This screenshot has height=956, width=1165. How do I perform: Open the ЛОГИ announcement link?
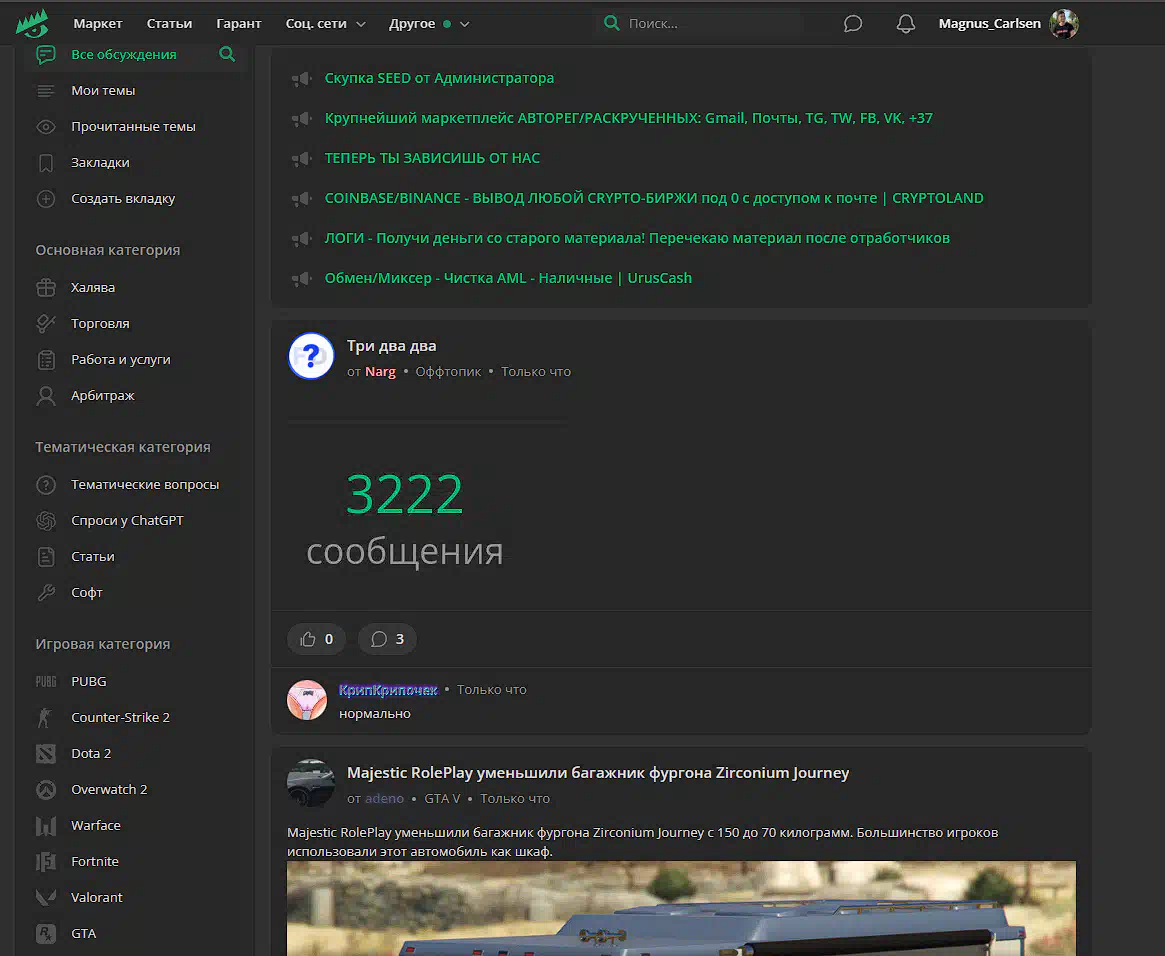click(x=637, y=238)
